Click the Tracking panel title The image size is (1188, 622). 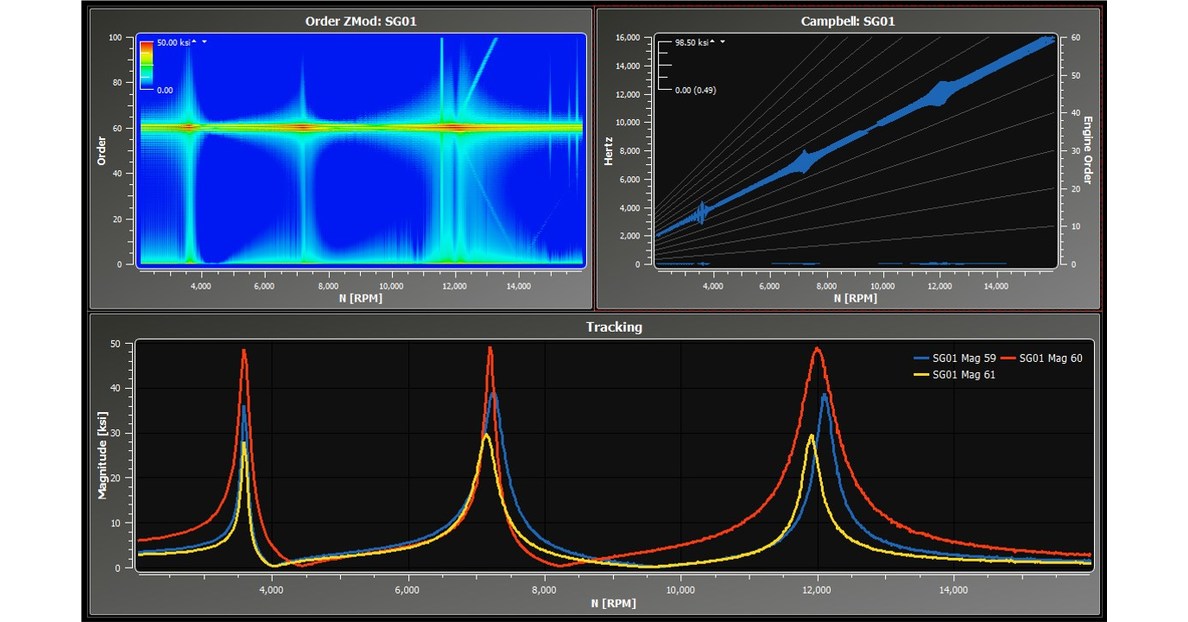[x=616, y=327]
